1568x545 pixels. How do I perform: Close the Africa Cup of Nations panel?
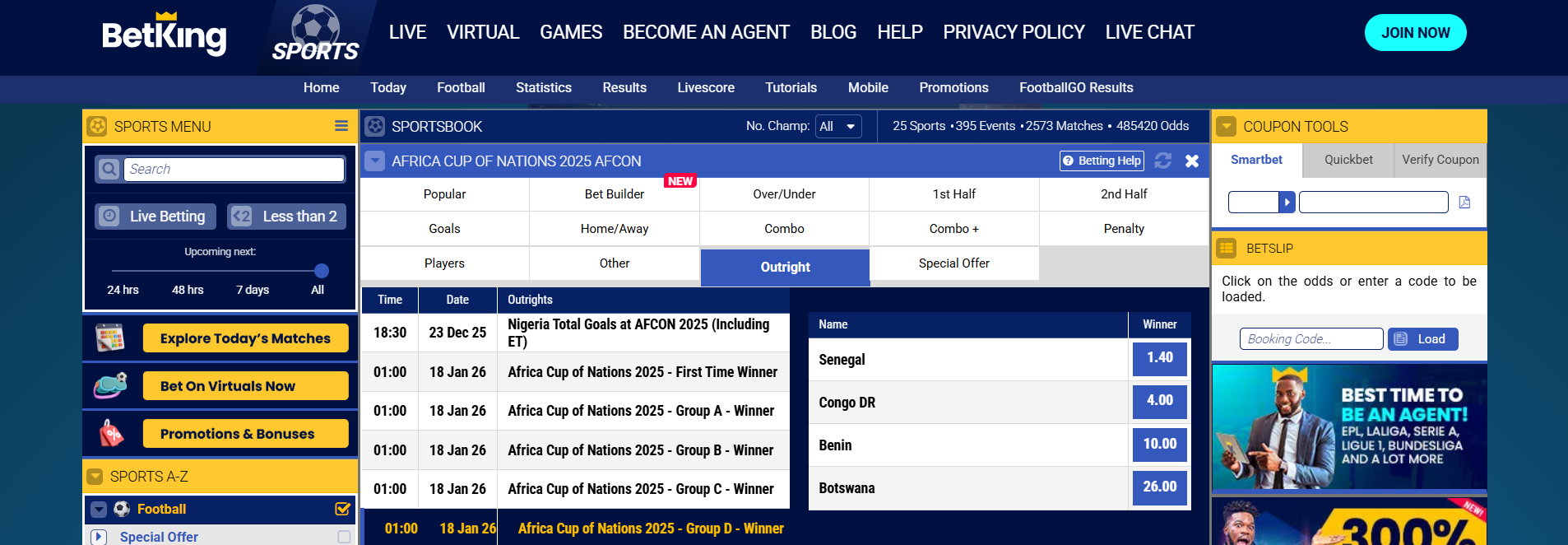pyautogui.click(x=1191, y=161)
